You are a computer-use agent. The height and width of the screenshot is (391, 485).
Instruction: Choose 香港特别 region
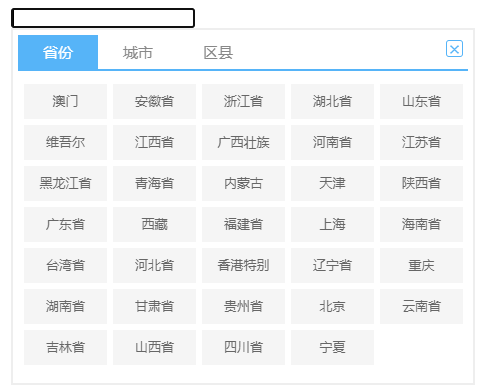pos(243,265)
